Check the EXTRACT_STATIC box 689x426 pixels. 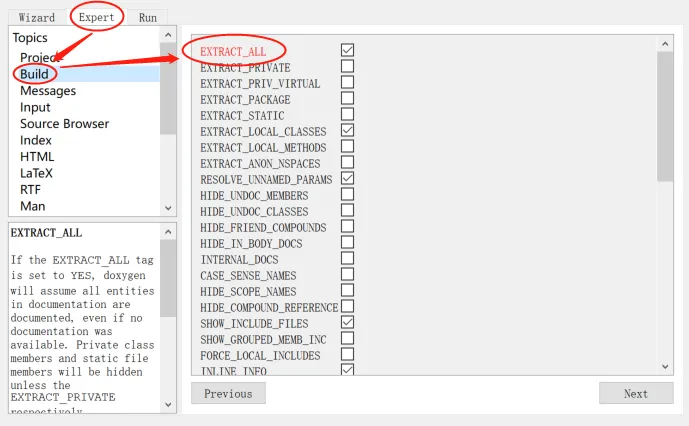click(x=347, y=114)
